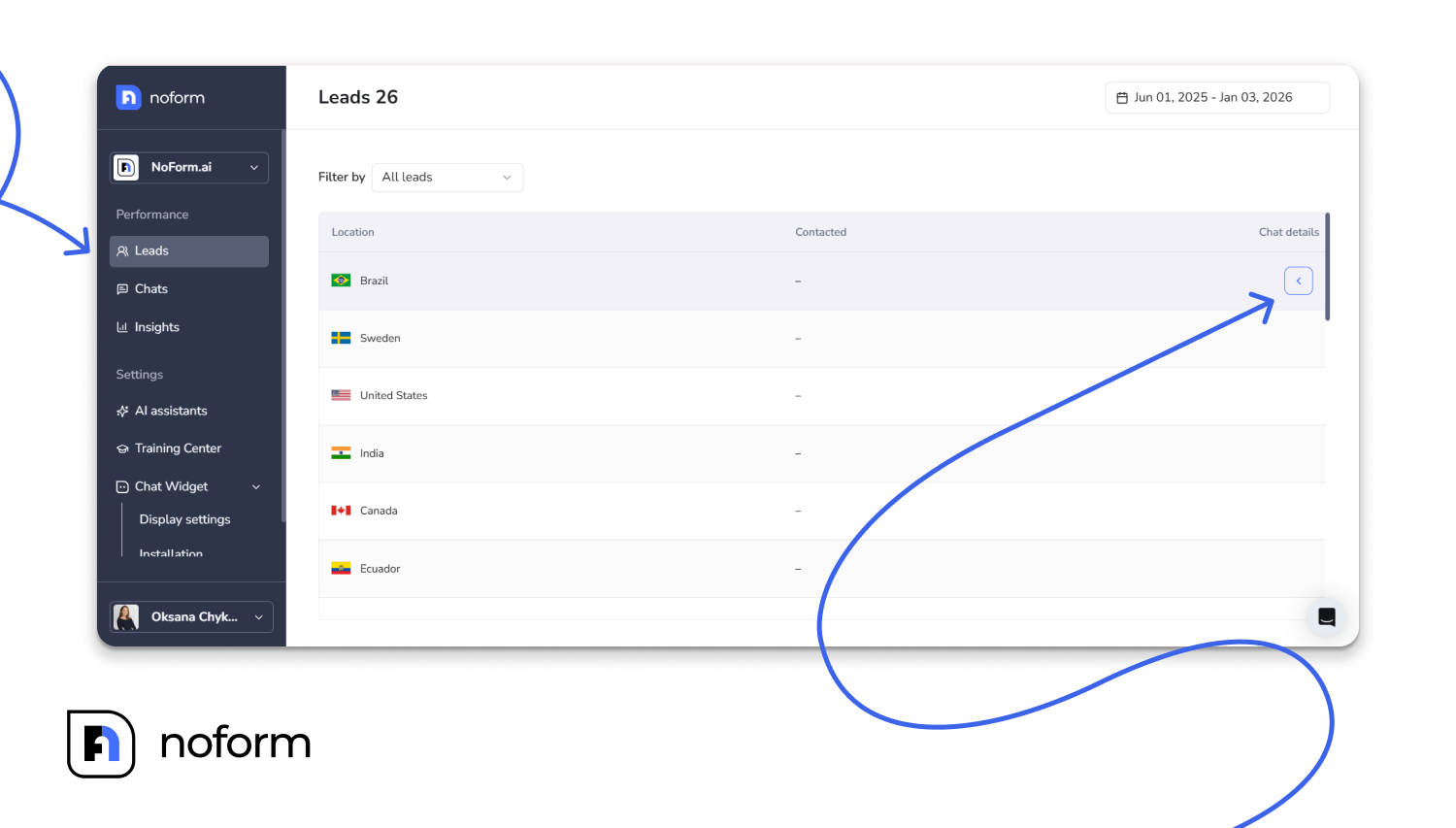Open the All leads filter dropdown
The height and width of the screenshot is (828, 1456).
pyautogui.click(x=447, y=178)
